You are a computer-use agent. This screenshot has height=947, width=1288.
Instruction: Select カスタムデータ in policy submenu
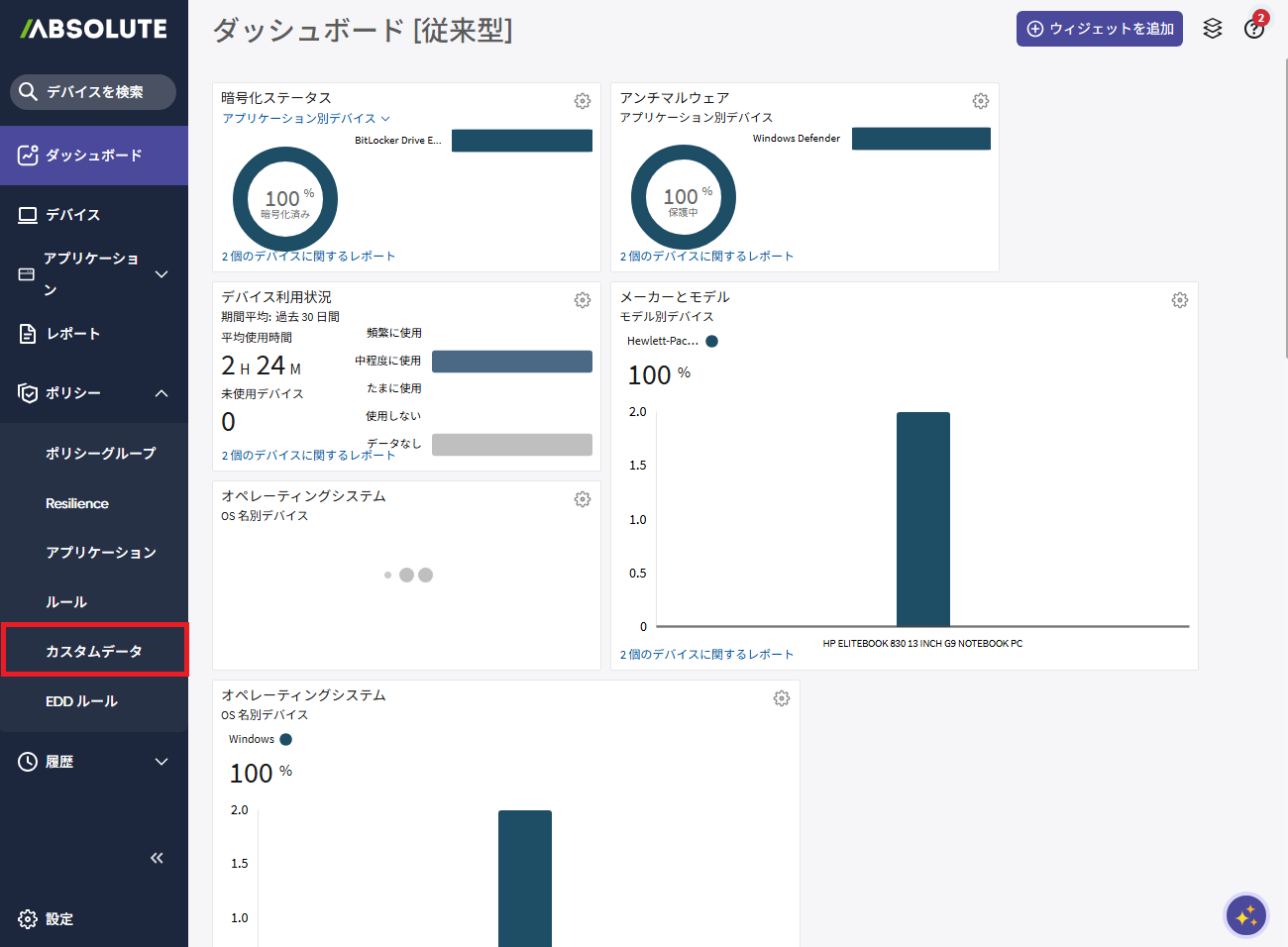tap(94, 651)
